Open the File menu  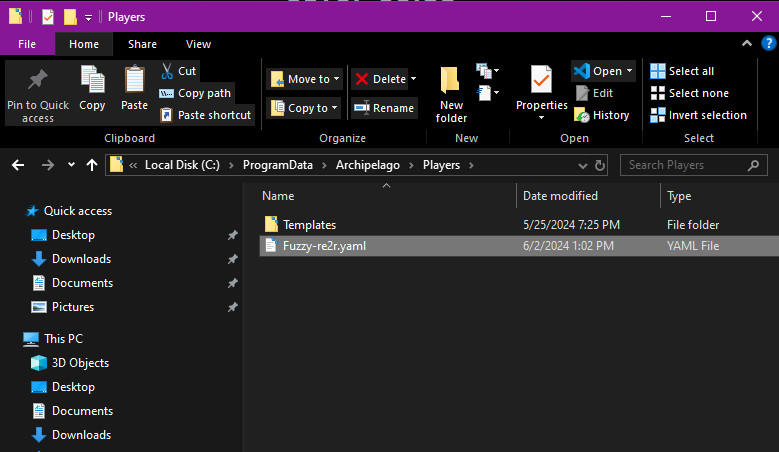27,44
